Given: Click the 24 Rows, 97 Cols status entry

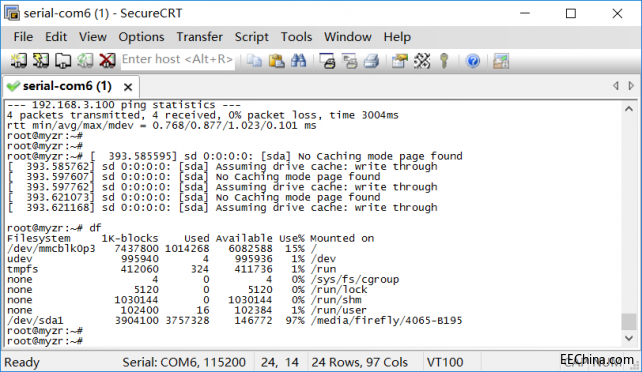Looking at the screenshot, I should (359, 362).
